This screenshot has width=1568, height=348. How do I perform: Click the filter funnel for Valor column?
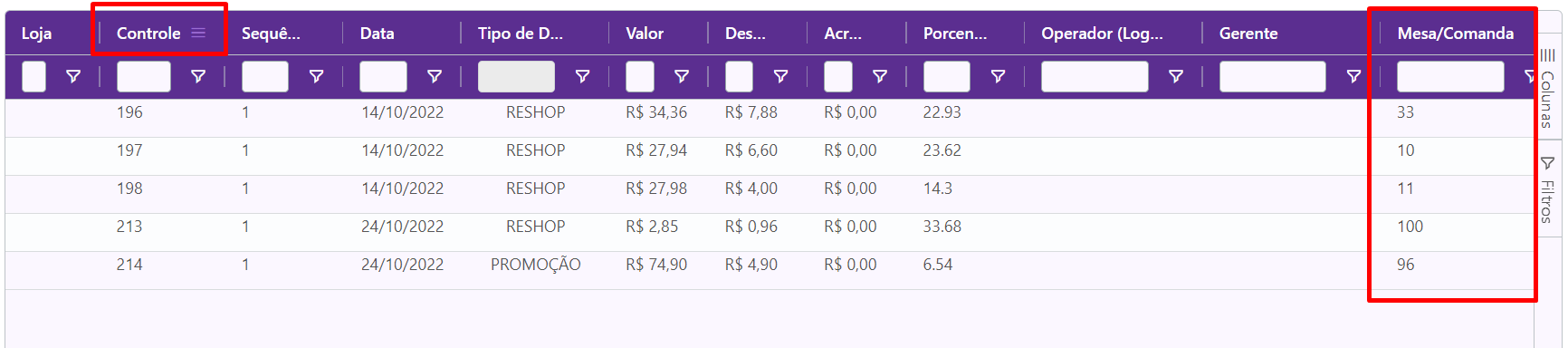(682, 76)
